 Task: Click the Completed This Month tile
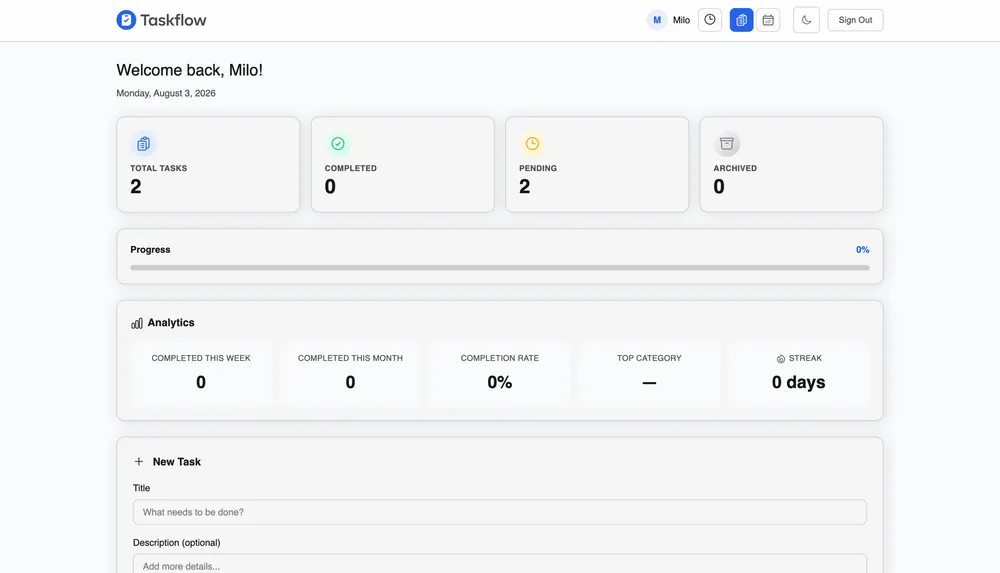pos(350,374)
